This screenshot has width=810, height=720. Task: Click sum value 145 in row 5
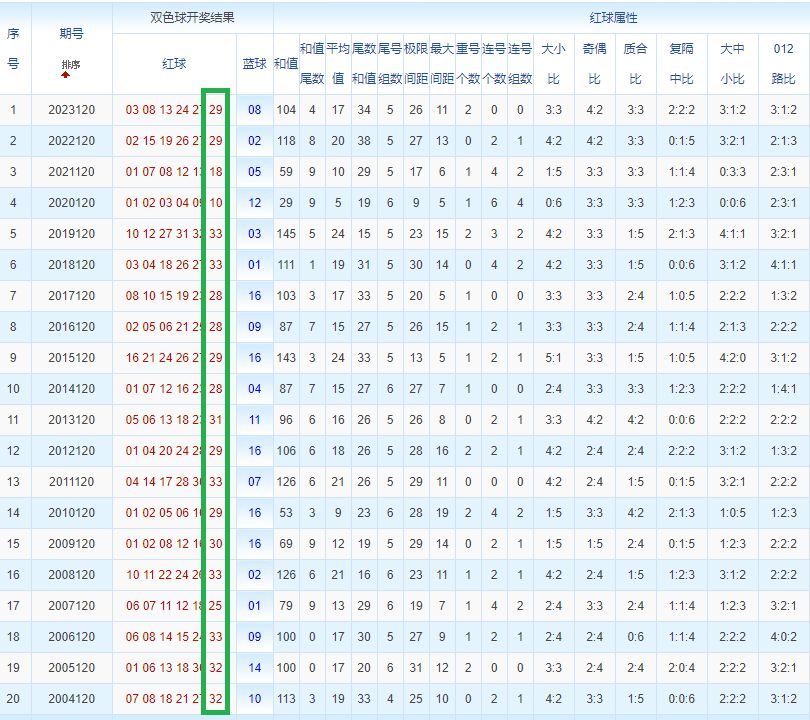tap(286, 234)
